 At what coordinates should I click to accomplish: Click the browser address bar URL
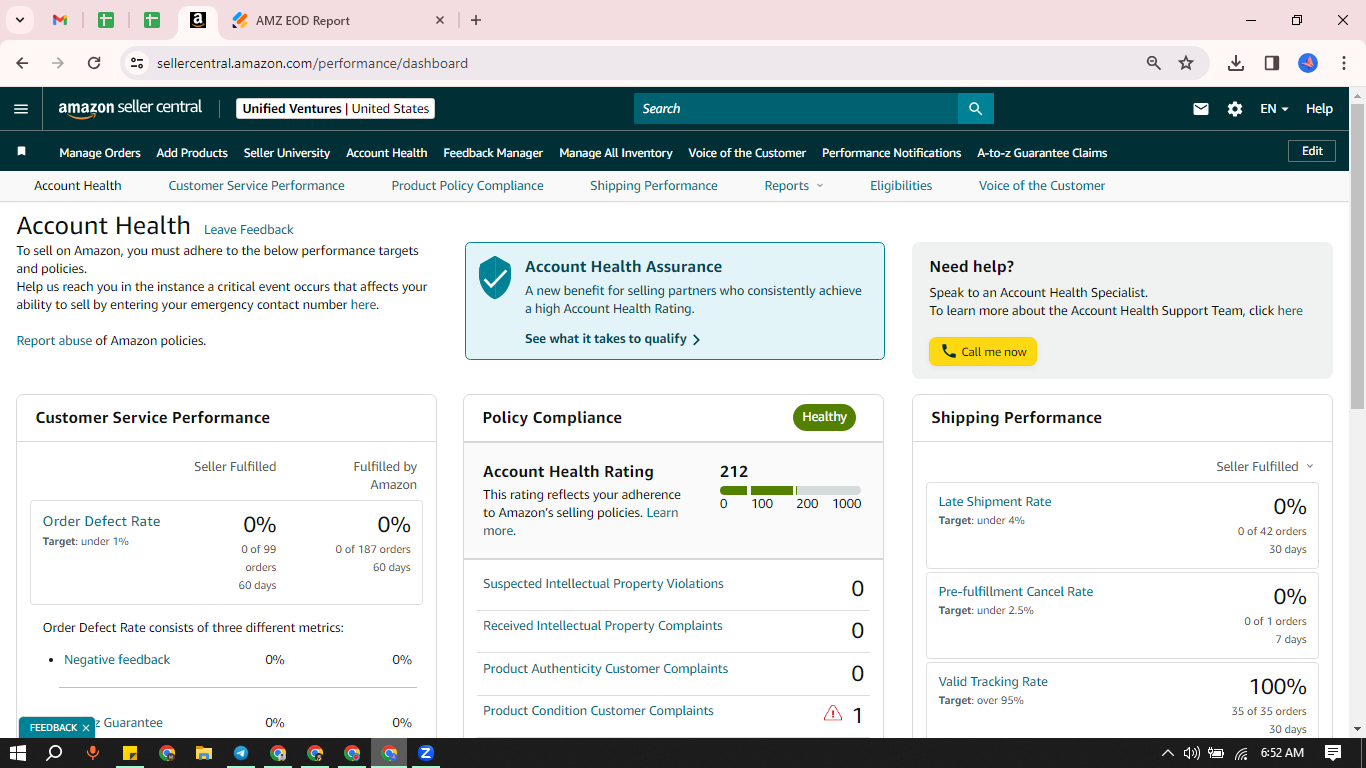tap(312, 63)
